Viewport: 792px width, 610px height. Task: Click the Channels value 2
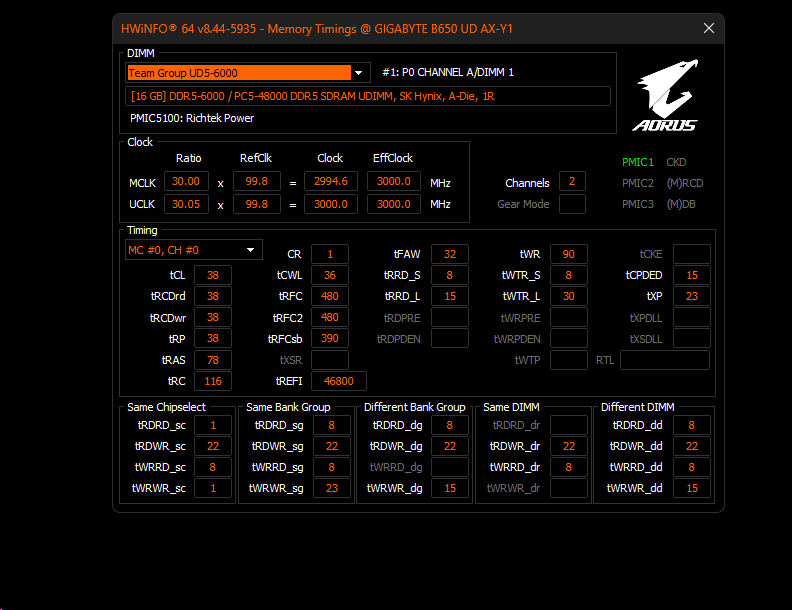(x=572, y=181)
